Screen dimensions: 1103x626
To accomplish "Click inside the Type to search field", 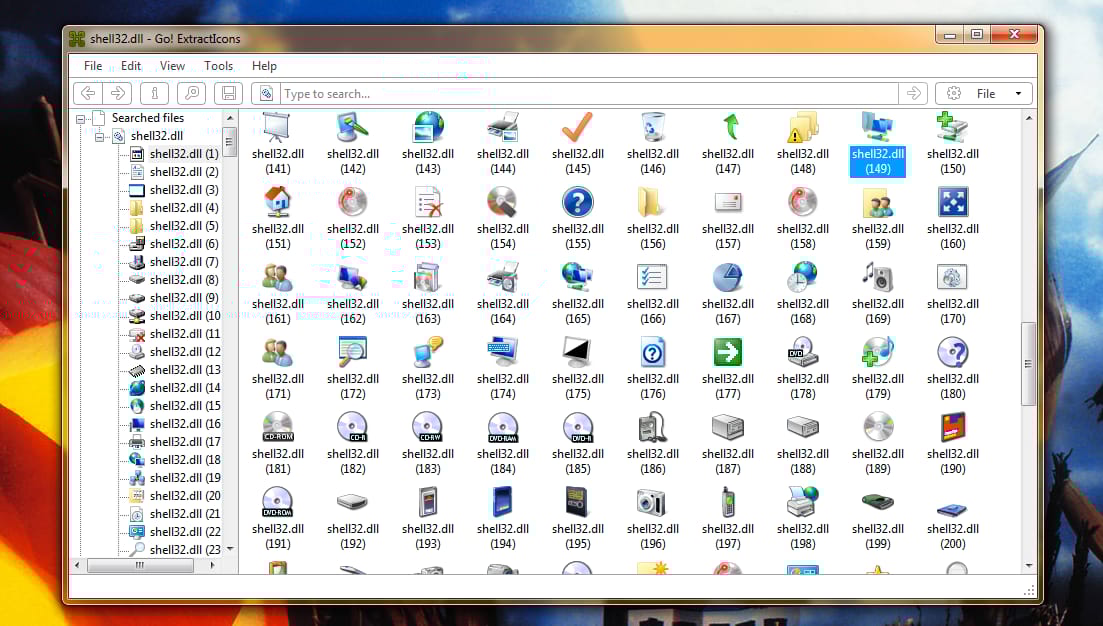I will (589, 94).
